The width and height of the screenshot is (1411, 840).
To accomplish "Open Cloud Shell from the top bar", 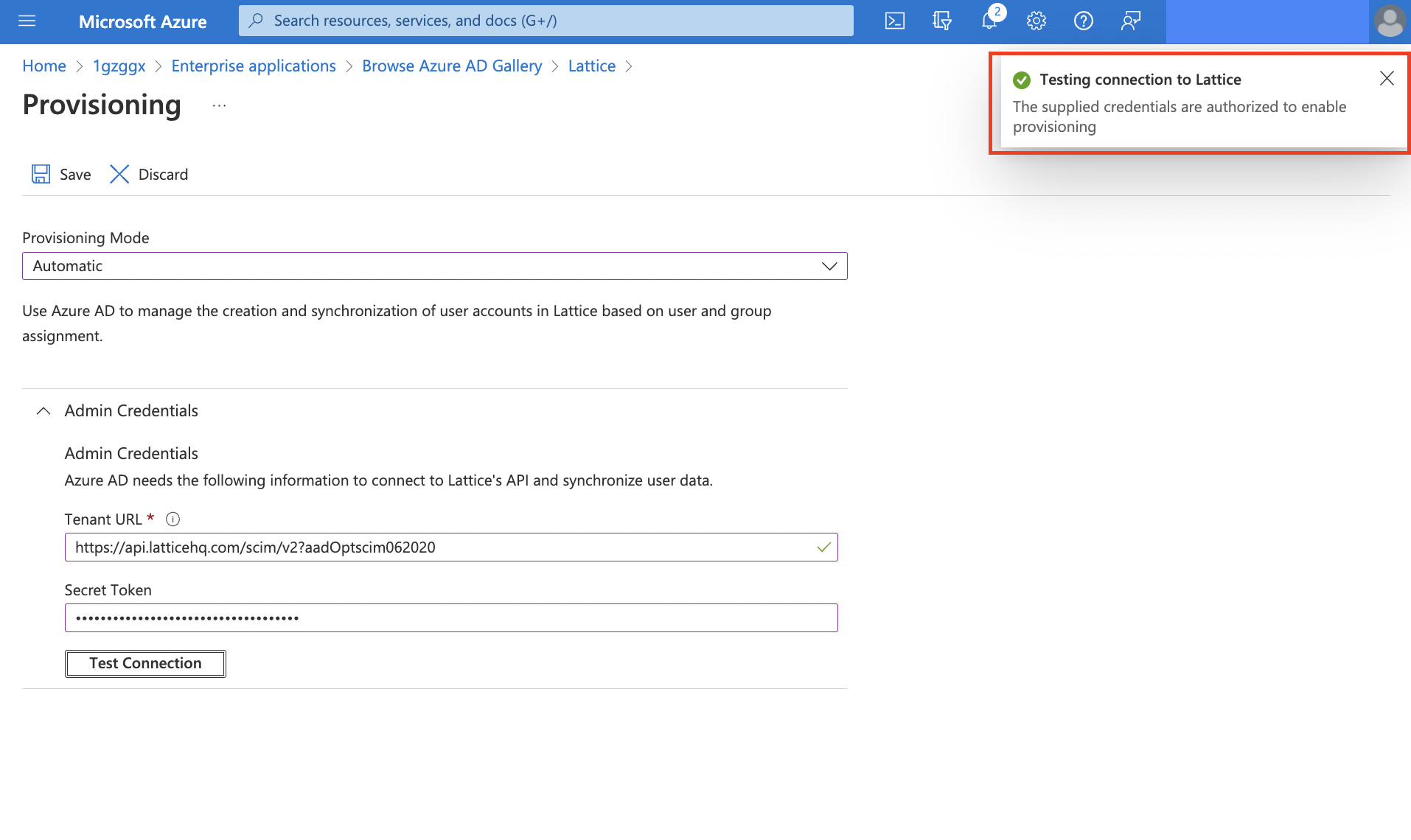I will click(894, 21).
